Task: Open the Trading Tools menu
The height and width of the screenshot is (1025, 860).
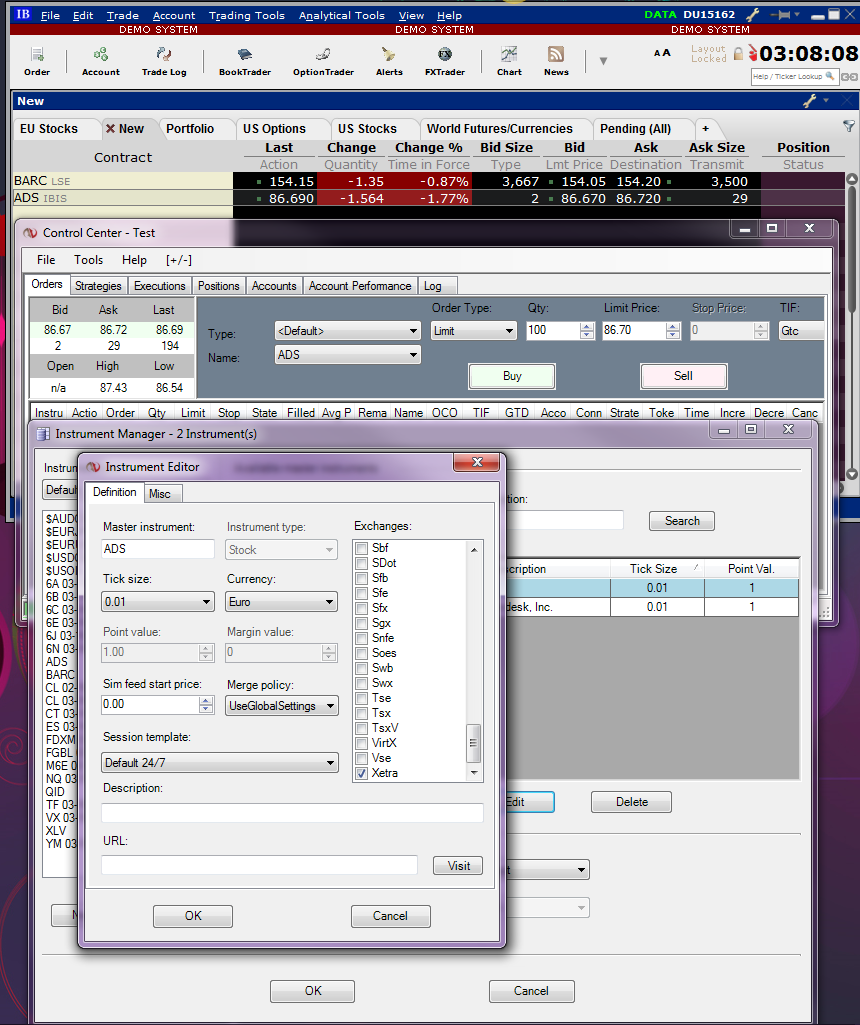Action: coord(246,15)
